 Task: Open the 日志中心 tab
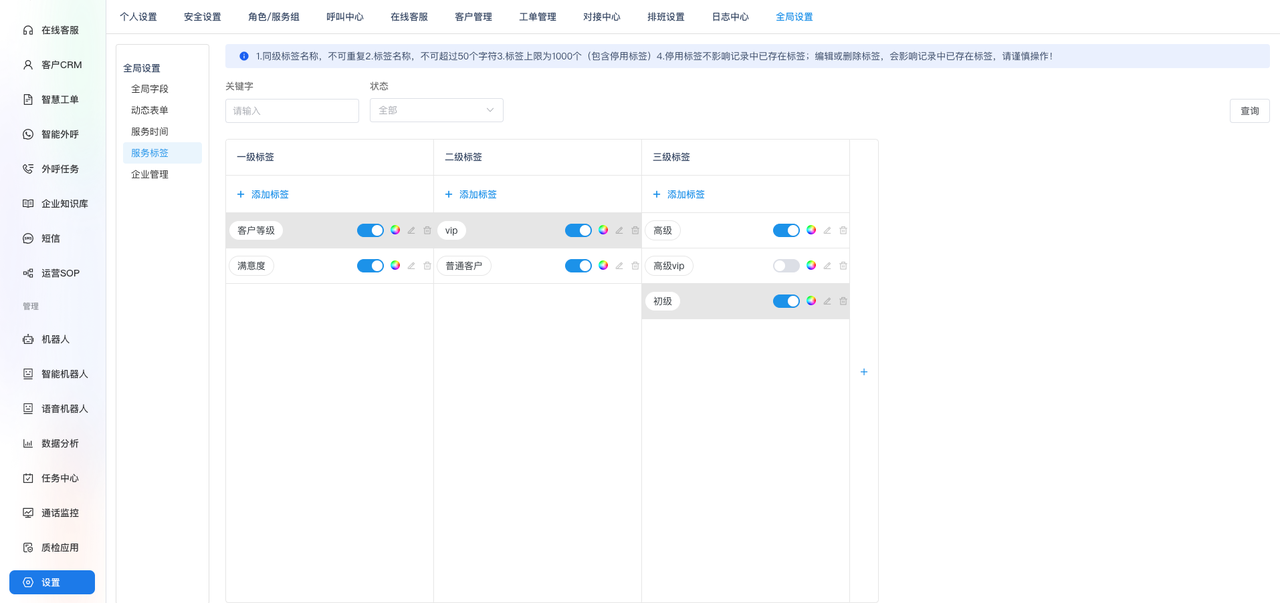tap(730, 17)
